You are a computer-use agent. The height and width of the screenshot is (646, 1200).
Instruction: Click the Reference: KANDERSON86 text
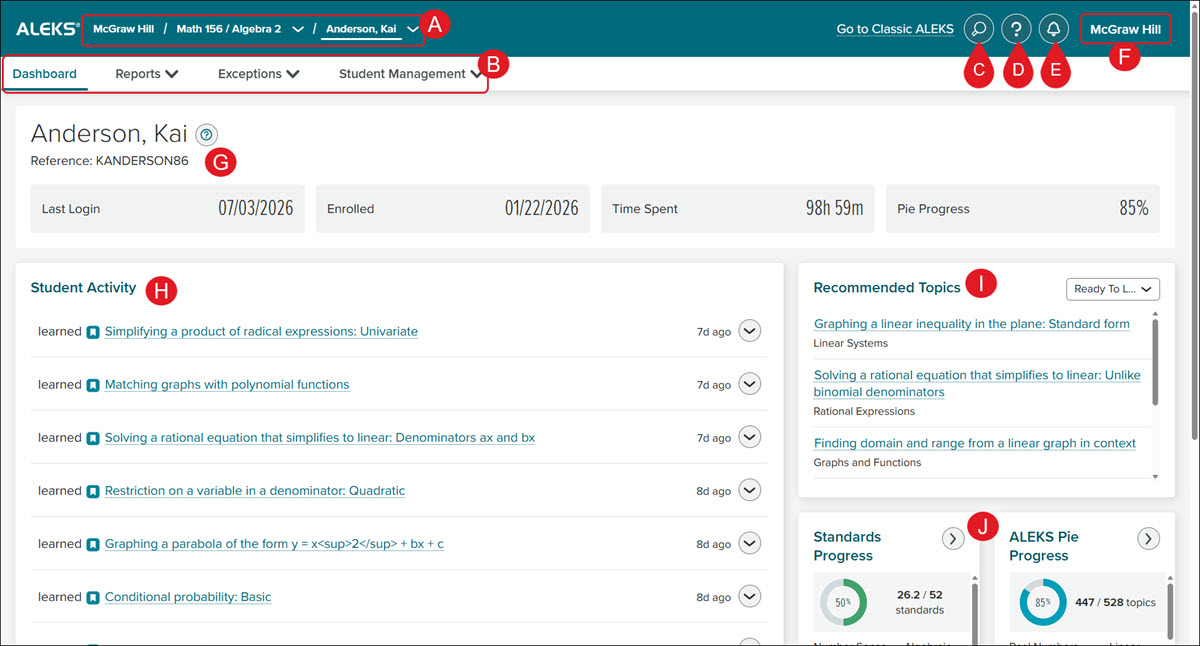(x=109, y=160)
